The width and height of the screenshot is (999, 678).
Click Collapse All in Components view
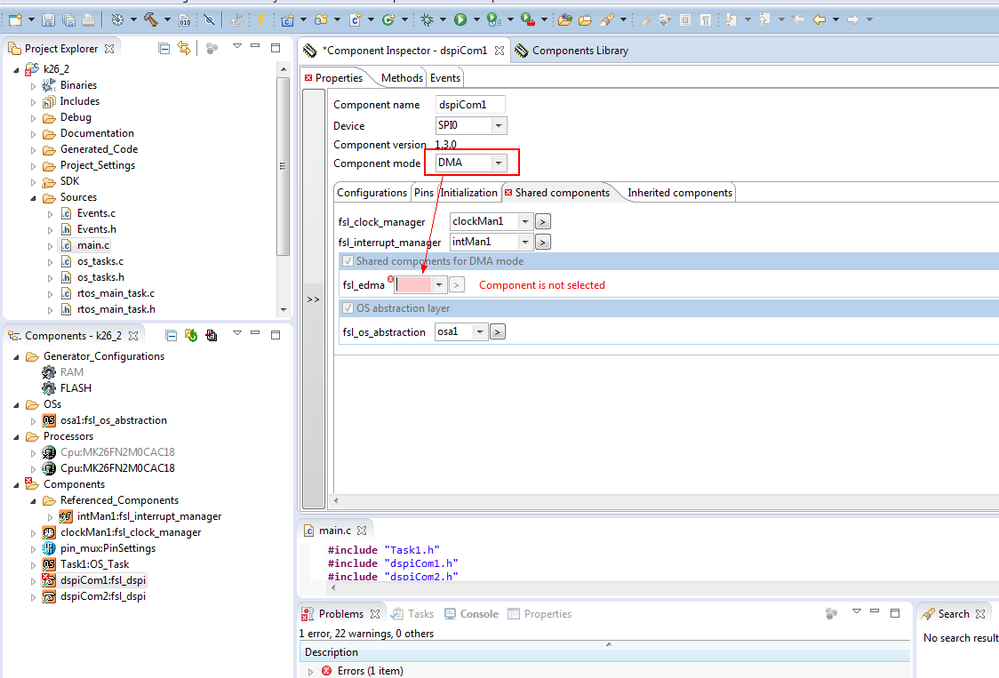[x=171, y=335]
